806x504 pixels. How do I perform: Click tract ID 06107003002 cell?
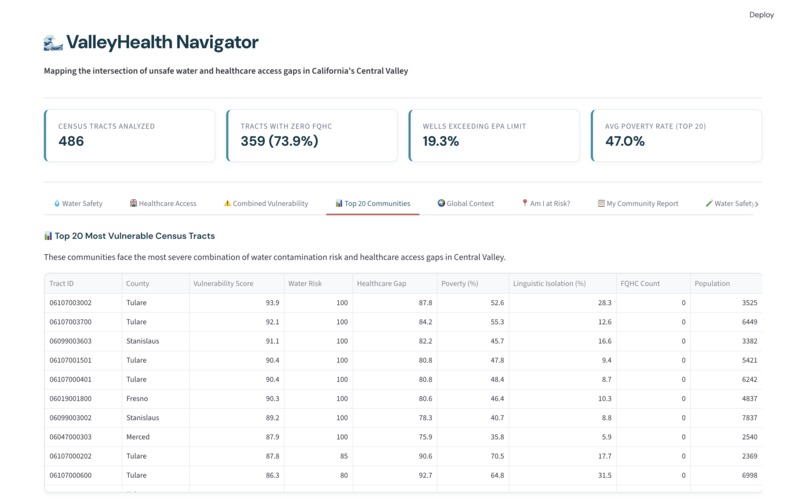[x=83, y=303]
